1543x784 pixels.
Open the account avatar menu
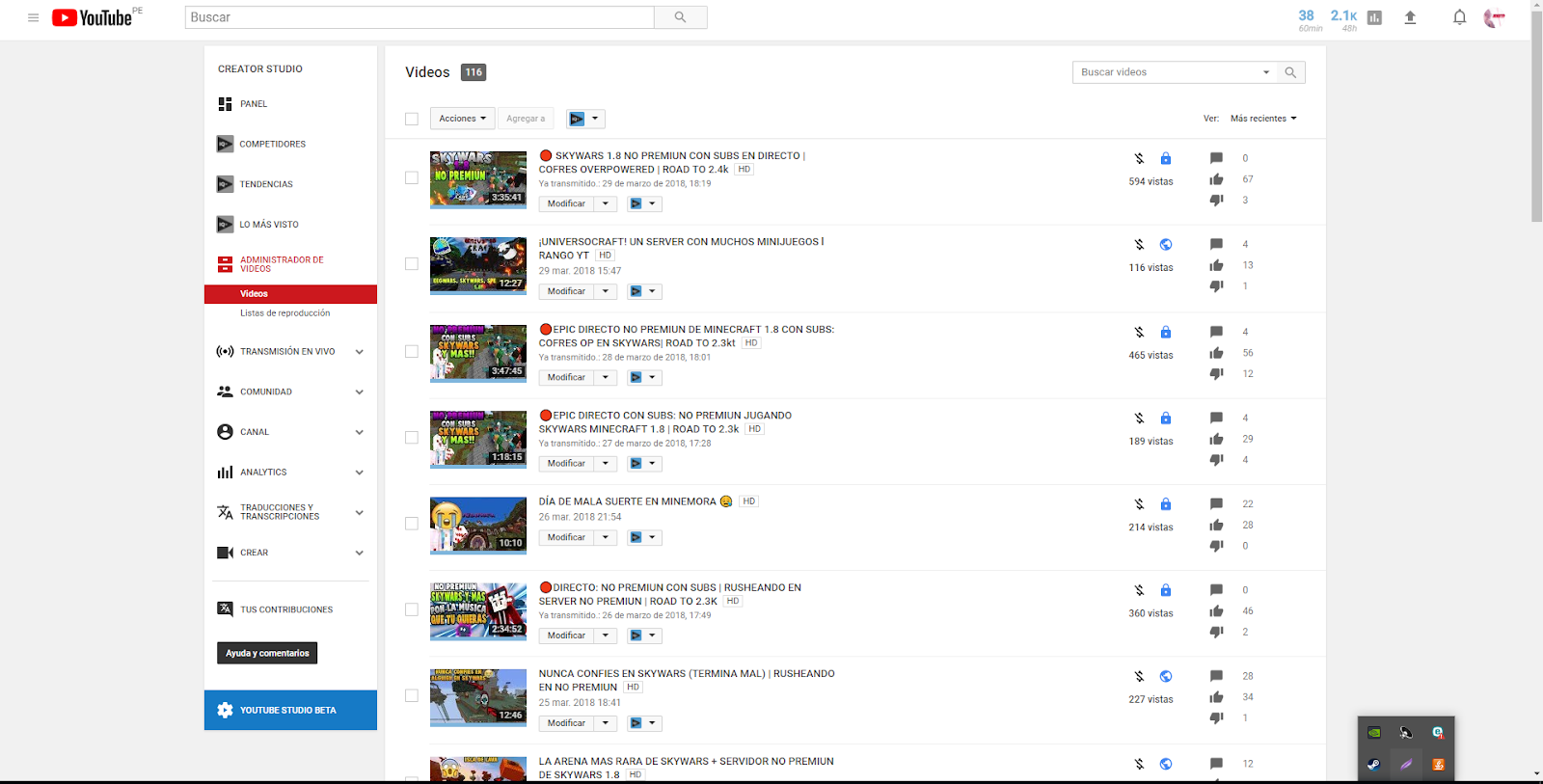(1494, 17)
